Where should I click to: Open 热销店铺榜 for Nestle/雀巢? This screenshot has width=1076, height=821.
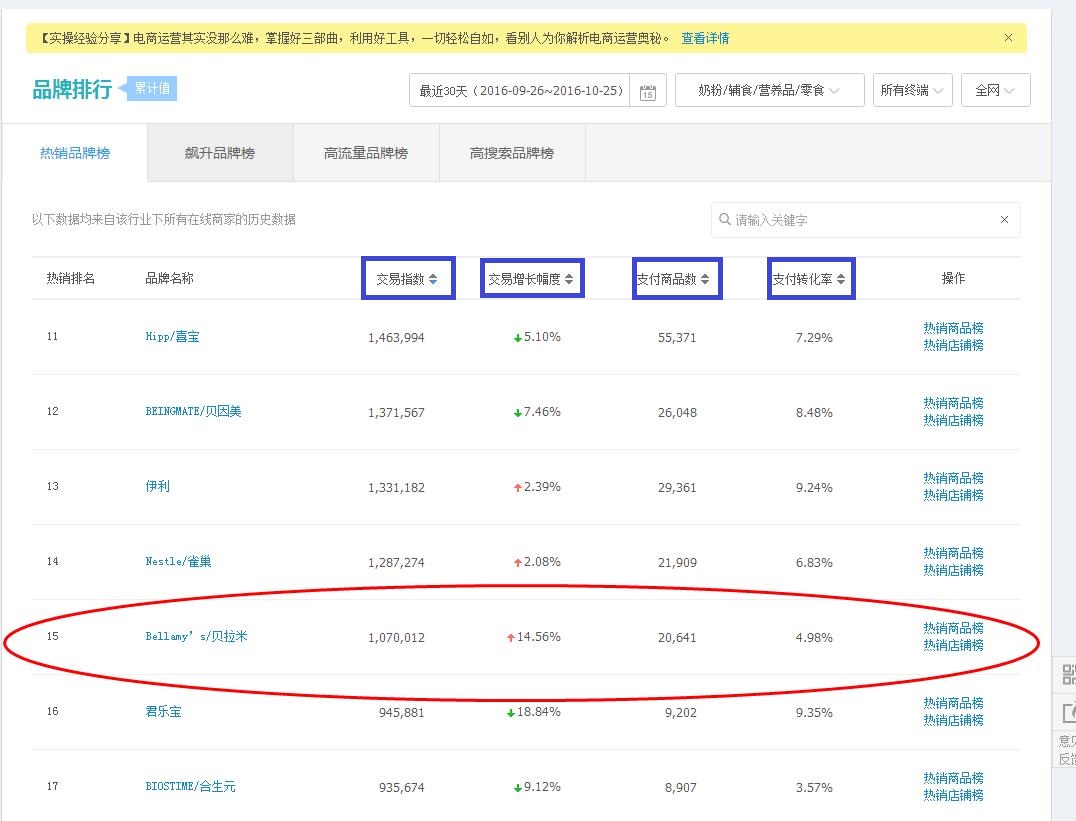(953, 570)
